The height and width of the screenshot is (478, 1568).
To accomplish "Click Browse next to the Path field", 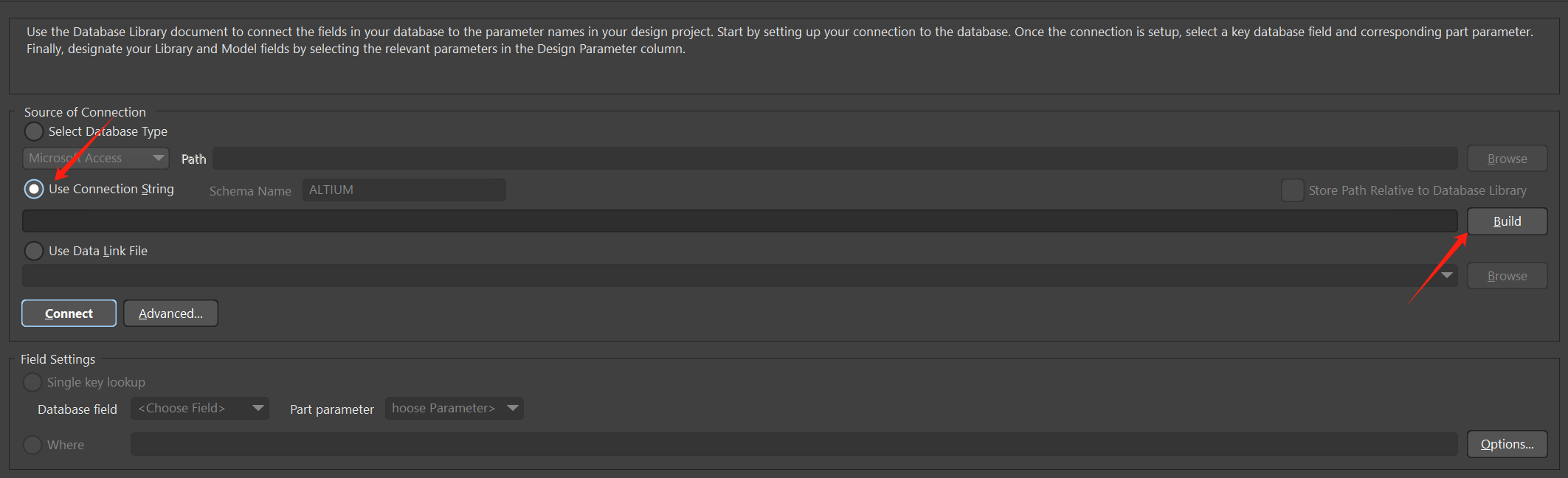I will [x=1507, y=159].
